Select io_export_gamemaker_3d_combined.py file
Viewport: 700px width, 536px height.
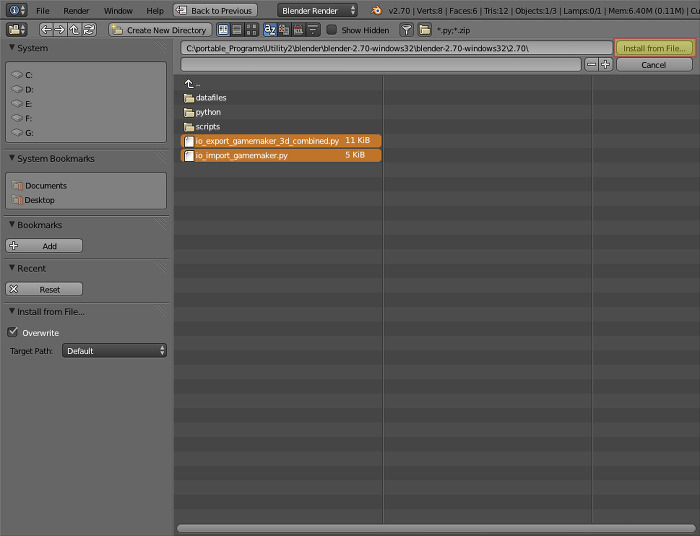(x=281, y=141)
